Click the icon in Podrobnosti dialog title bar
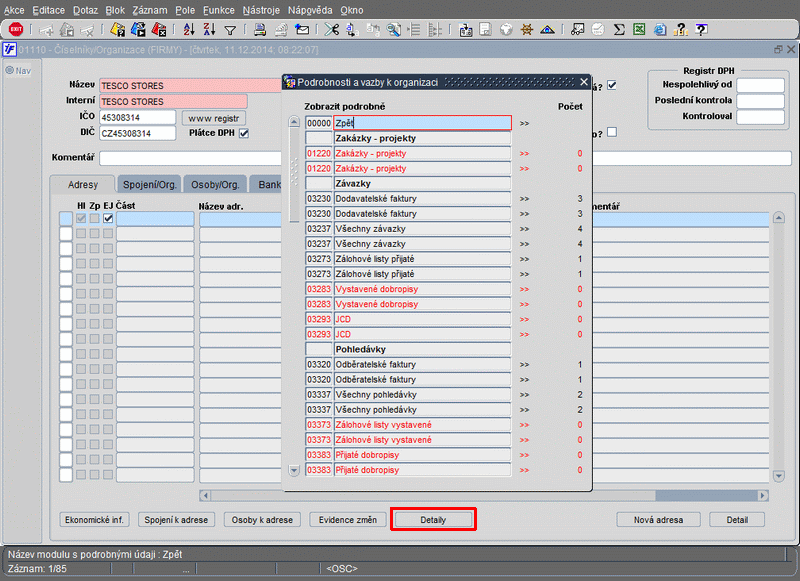 click(x=290, y=82)
